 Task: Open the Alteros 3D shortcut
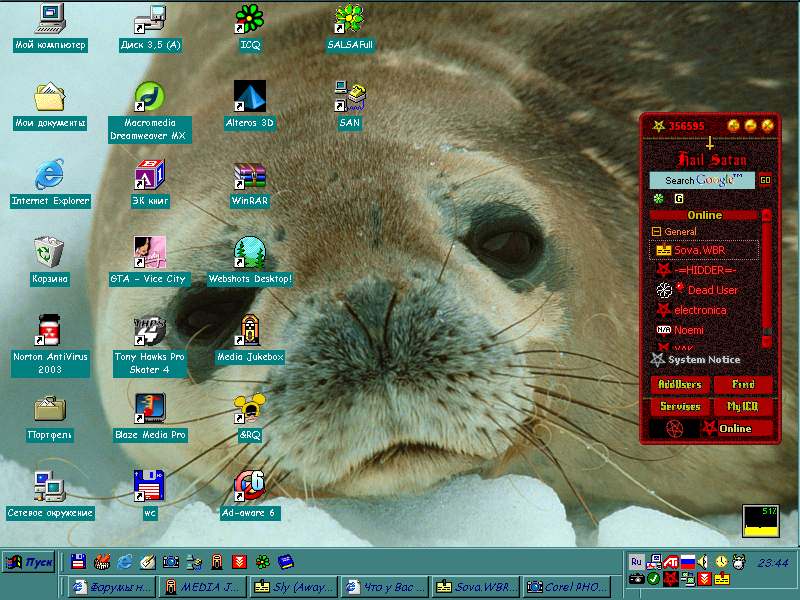click(249, 98)
